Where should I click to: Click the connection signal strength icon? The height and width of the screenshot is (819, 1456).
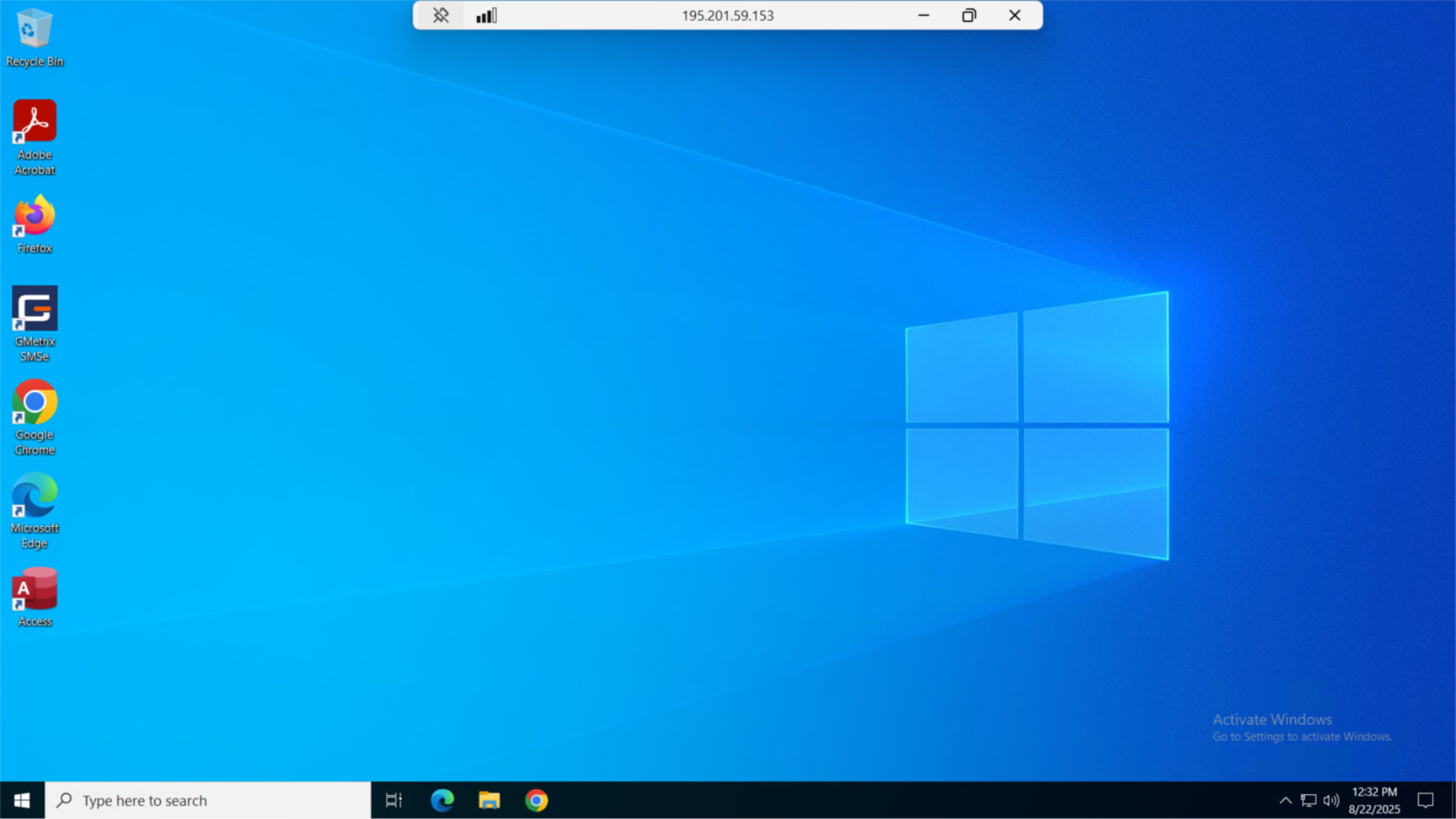click(487, 16)
